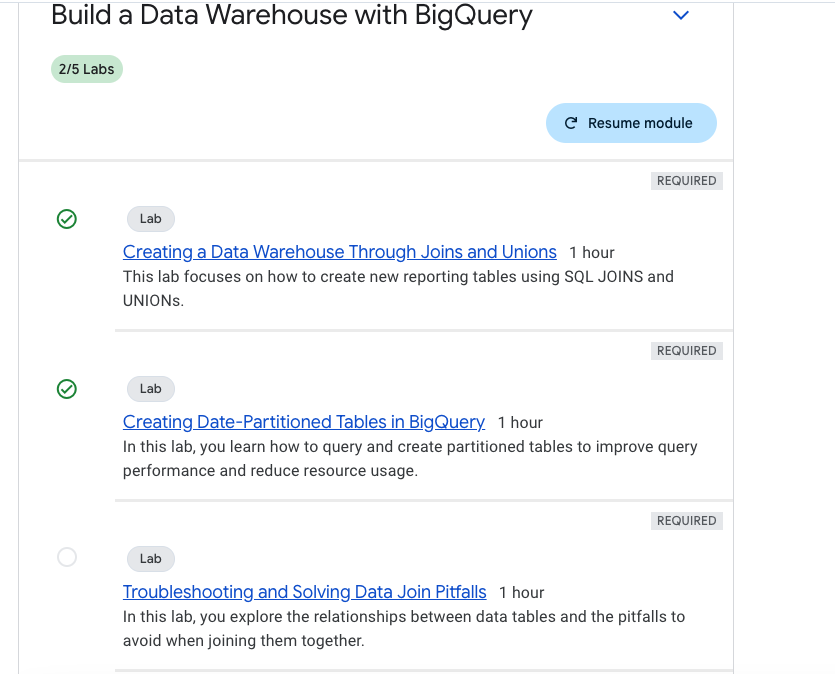Select the REQUIRED label on the first lab

686,180
